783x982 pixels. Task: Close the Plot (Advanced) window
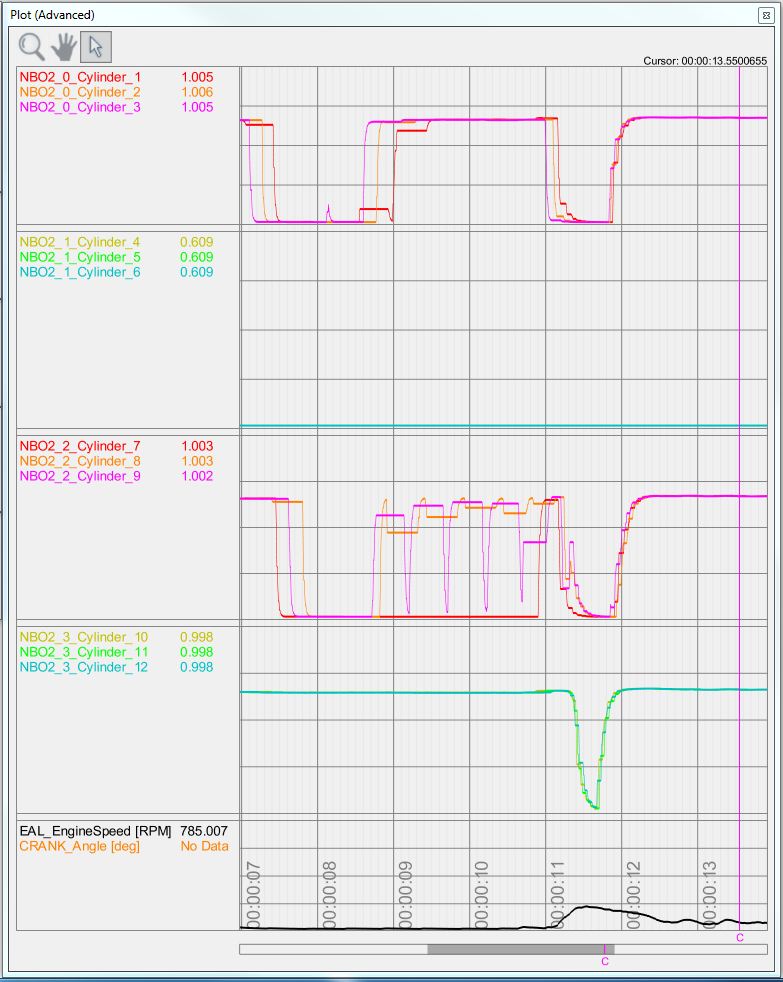coord(766,14)
